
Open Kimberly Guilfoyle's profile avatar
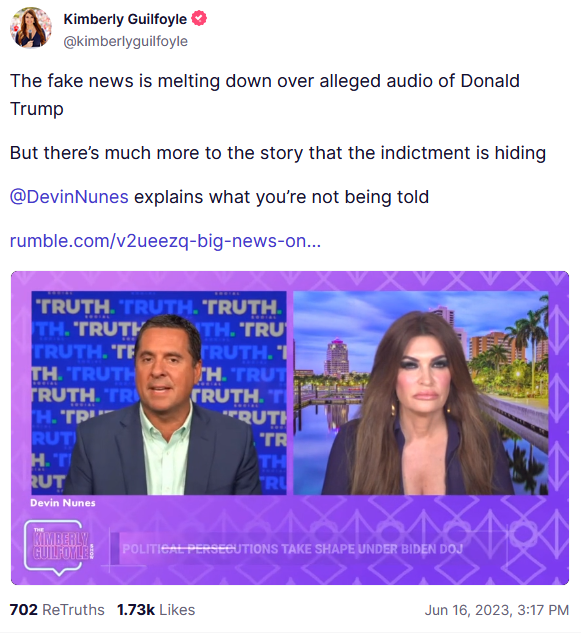click(x=31, y=28)
